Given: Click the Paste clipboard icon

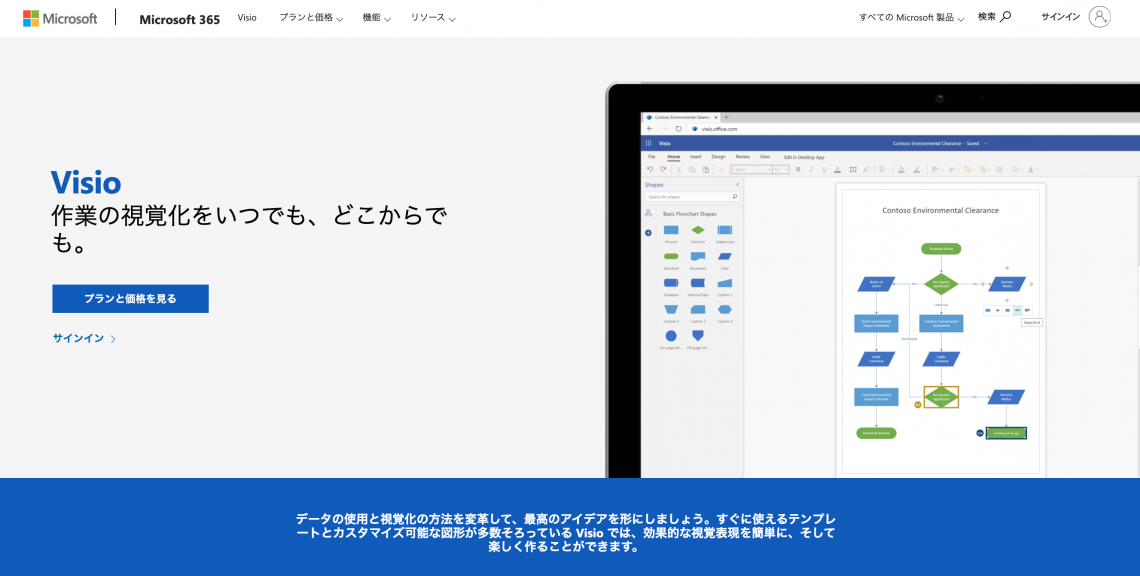Looking at the screenshot, I should (706, 169).
